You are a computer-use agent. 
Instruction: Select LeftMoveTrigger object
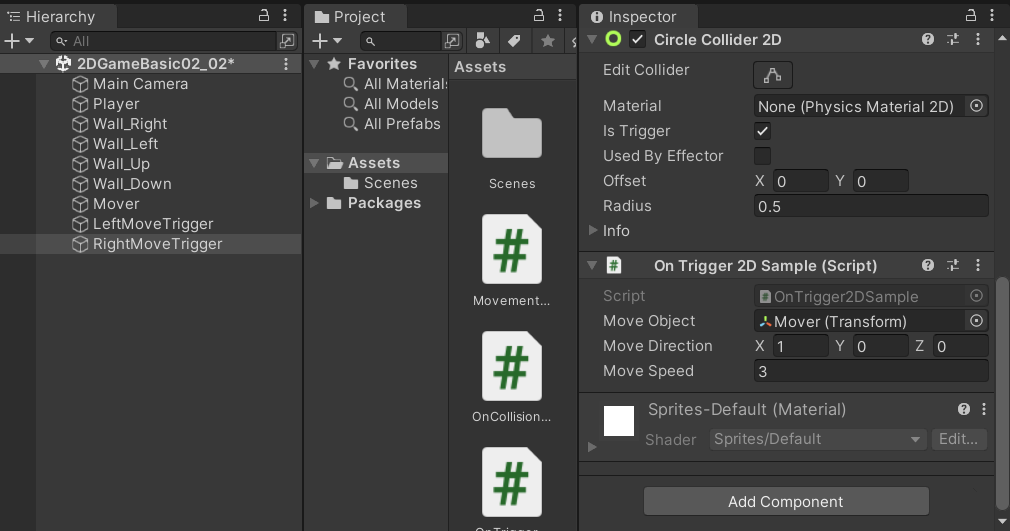153,224
